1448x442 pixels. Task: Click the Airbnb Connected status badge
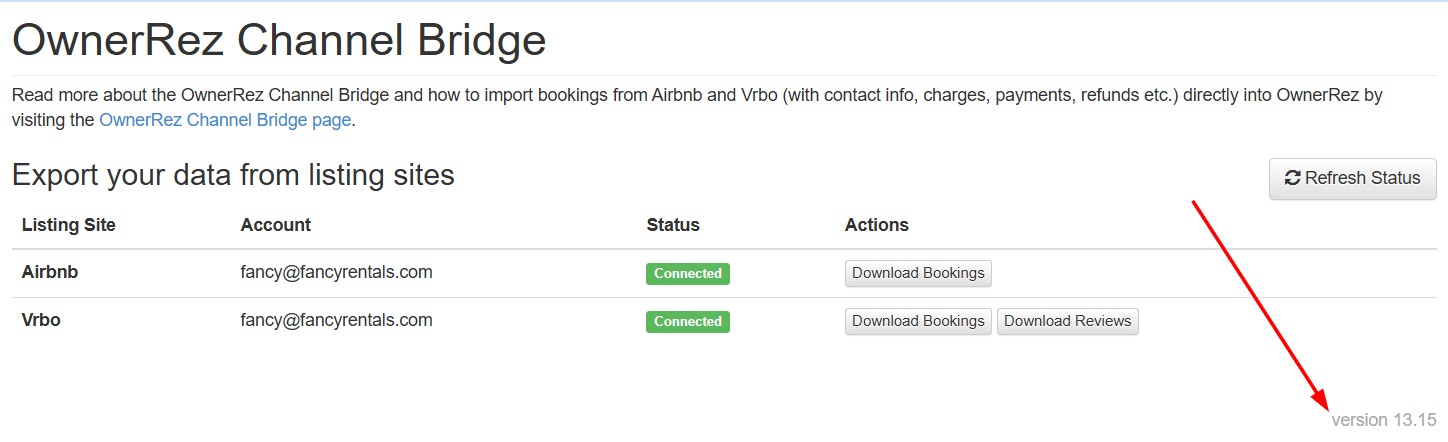(x=688, y=273)
